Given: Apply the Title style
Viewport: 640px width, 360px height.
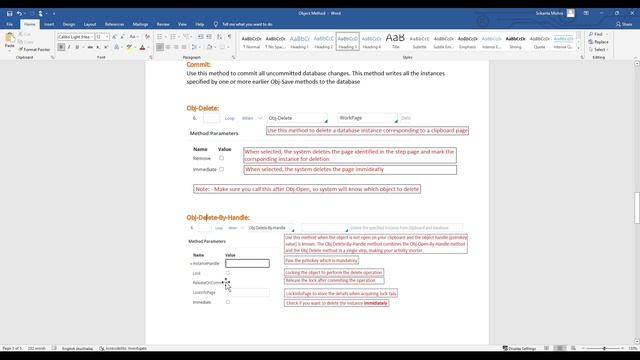Looking at the screenshot, I should tap(395, 42).
